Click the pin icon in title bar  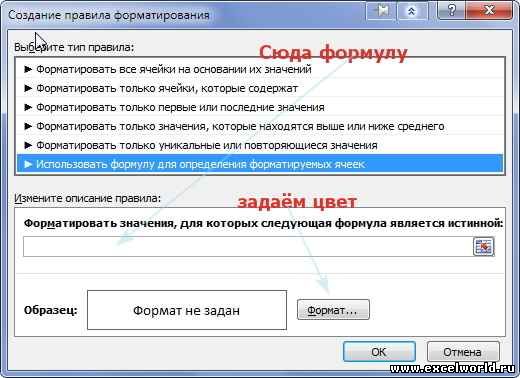point(382,12)
